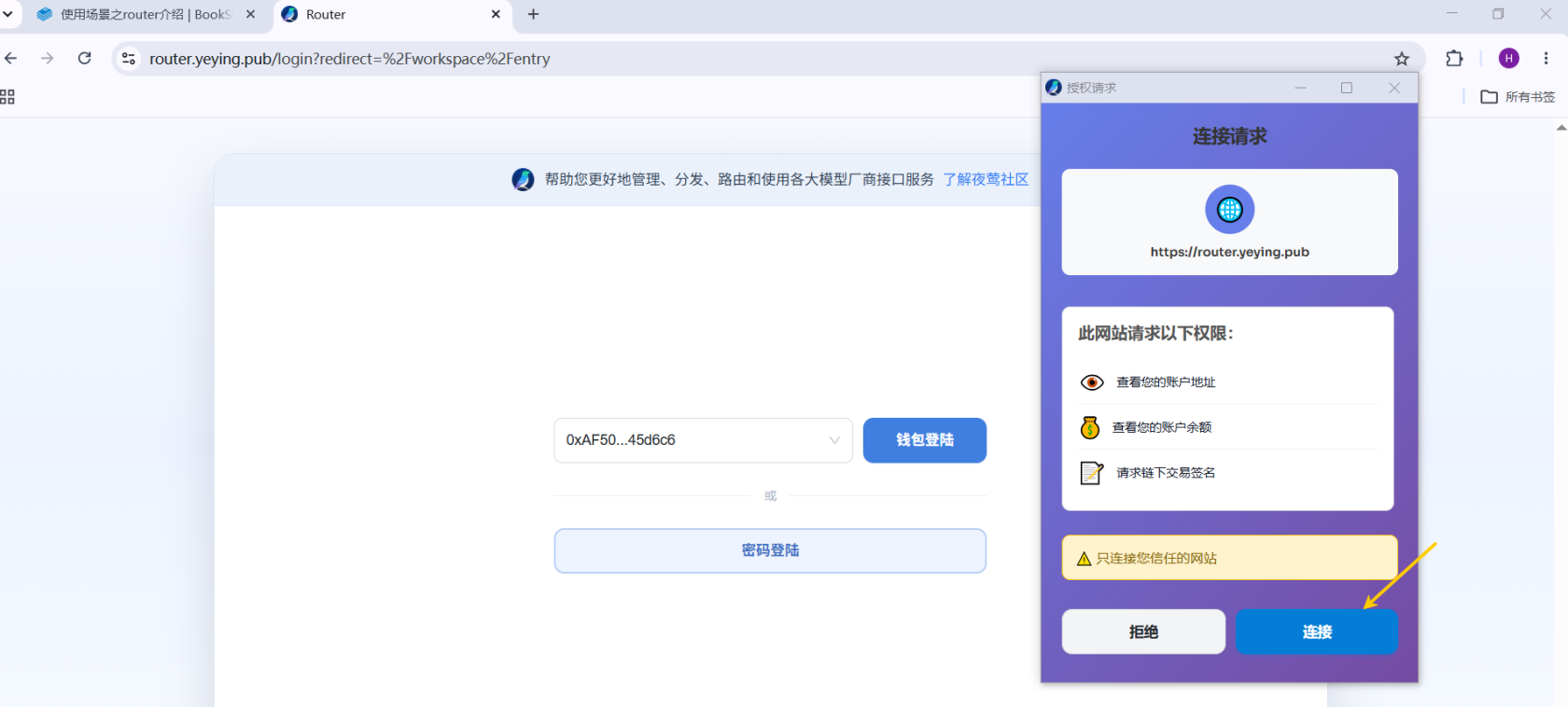
Task: Open the 所有书签 bookmarks folder
Action: pos(1519,97)
